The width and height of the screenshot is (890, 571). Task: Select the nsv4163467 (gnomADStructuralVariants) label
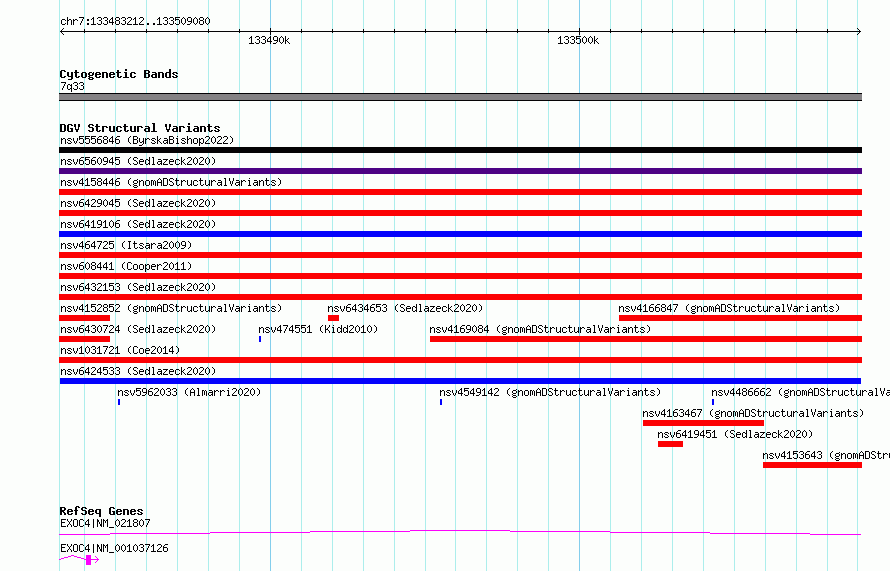(753, 413)
